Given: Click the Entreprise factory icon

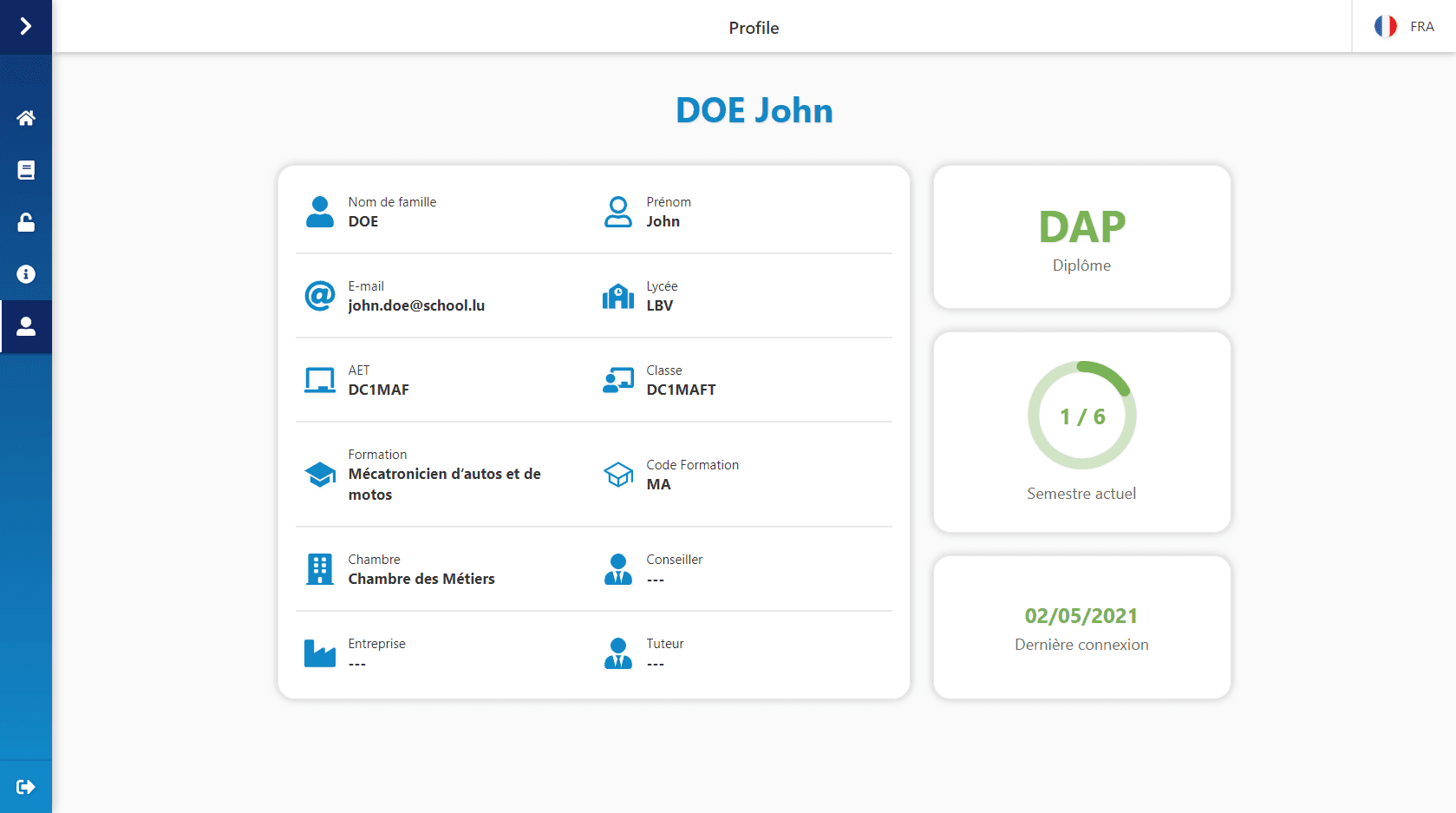Looking at the screenshot, I should 320,653.
